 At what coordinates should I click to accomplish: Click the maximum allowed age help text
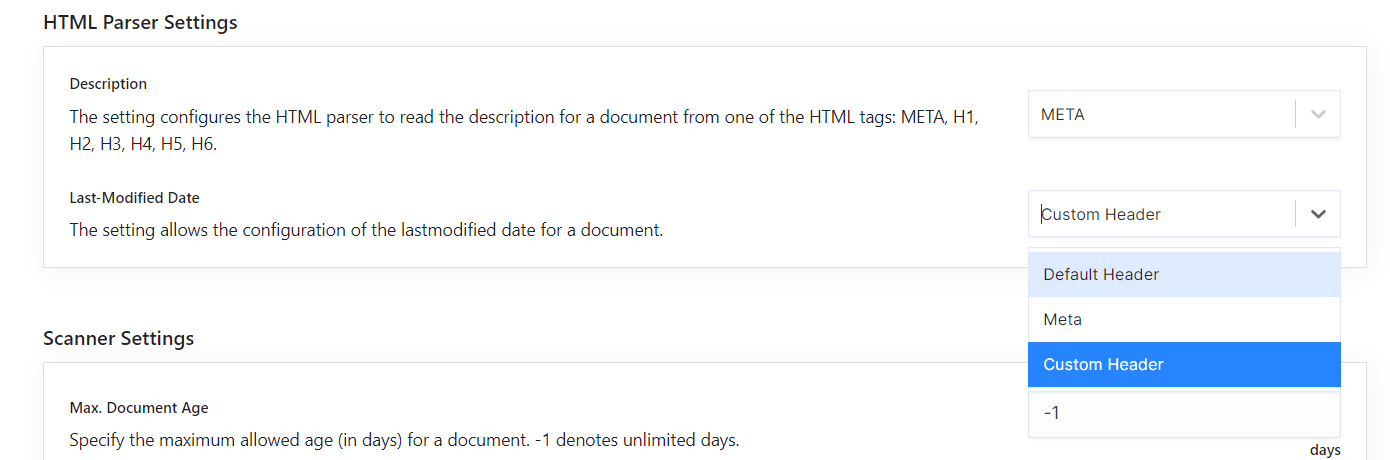[404, 440]
